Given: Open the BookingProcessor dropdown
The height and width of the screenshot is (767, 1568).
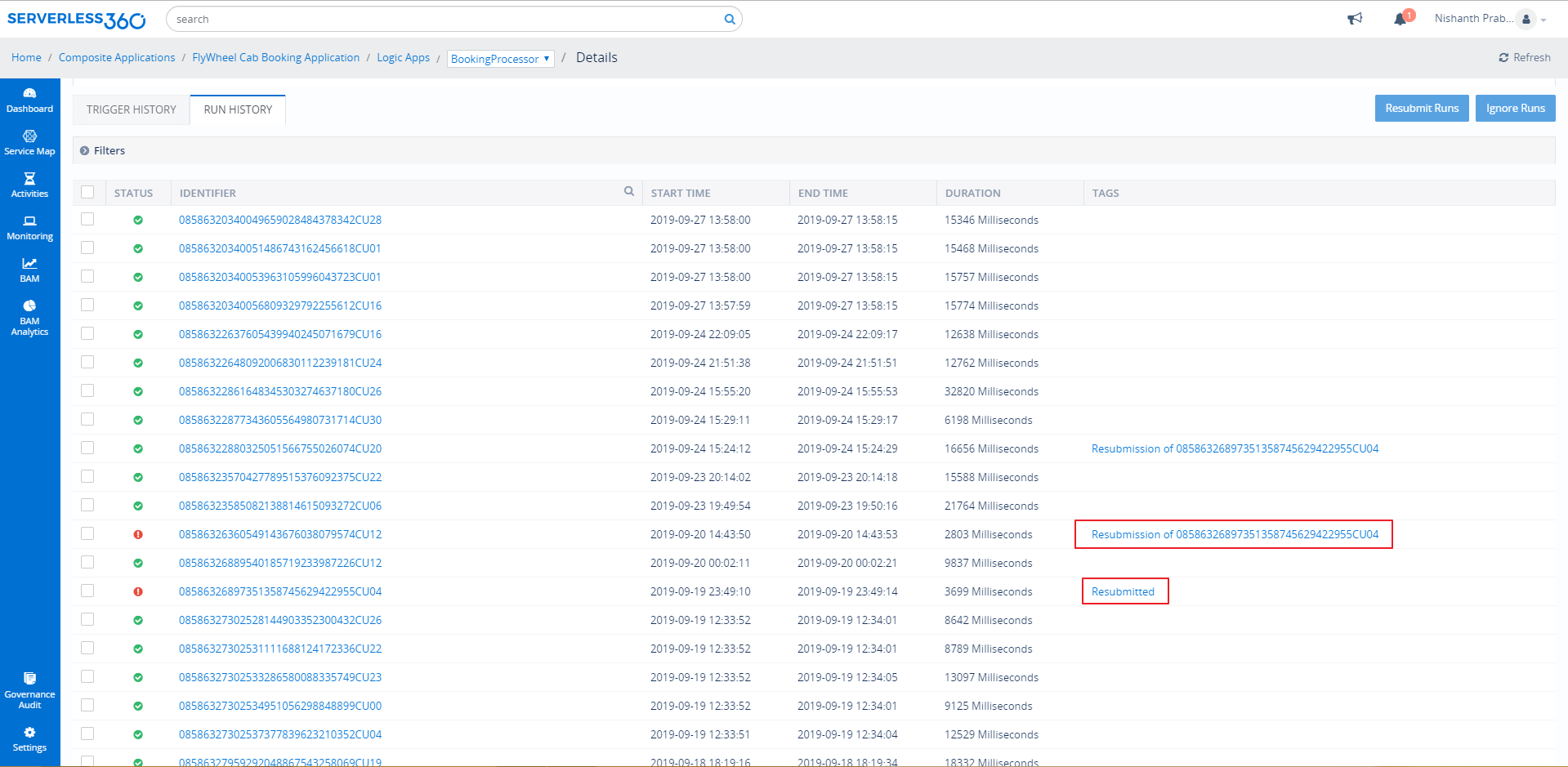Looking at the screenshot, I should click(500, 59).
